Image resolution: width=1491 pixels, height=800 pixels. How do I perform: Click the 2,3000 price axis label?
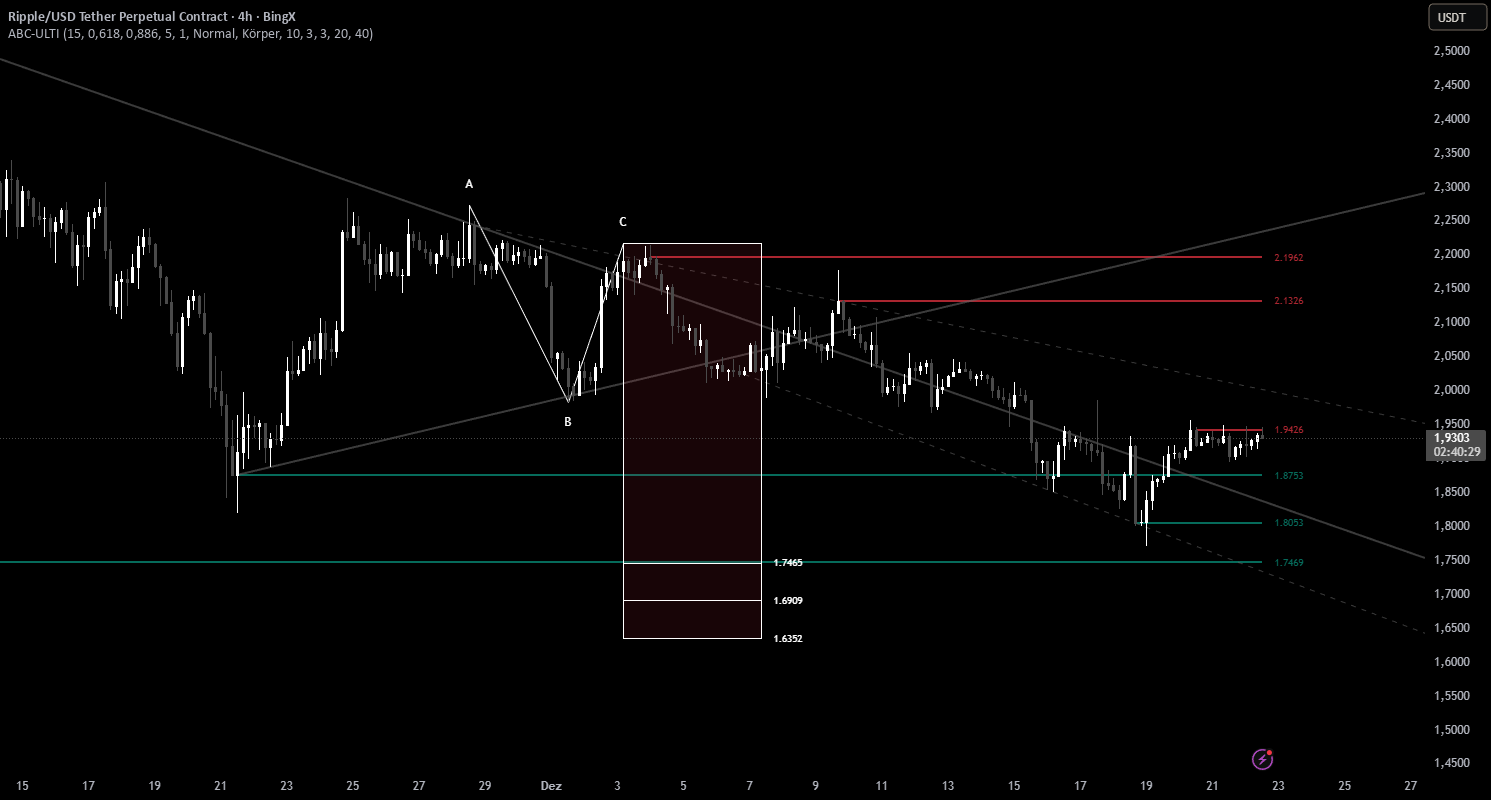click(x=1451, y=187)
